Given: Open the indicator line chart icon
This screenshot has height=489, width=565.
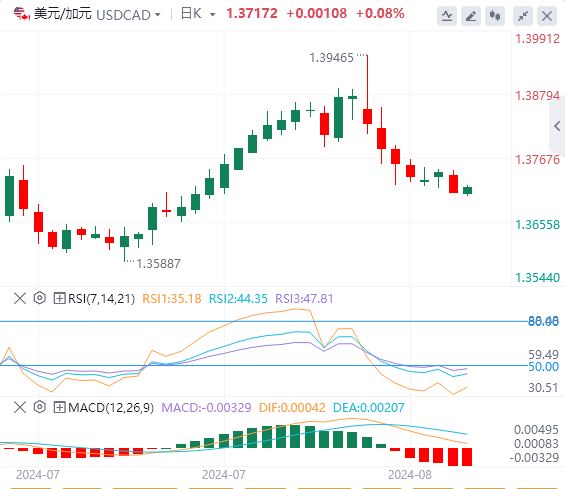Looking at the screenshot, I should (x=447, y=16).
